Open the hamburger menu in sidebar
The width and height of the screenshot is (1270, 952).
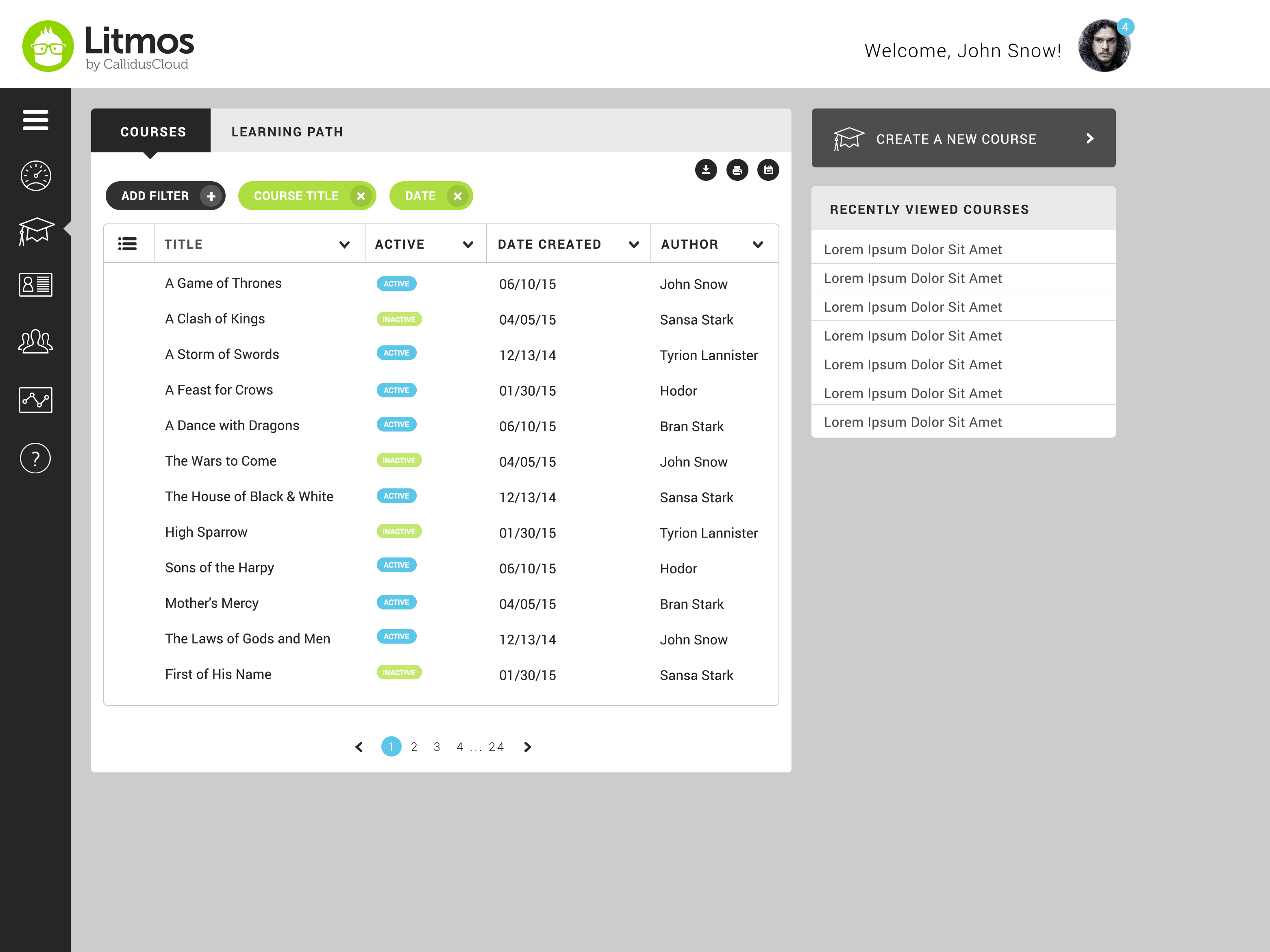pyautogui.click(x=35, y=119)
